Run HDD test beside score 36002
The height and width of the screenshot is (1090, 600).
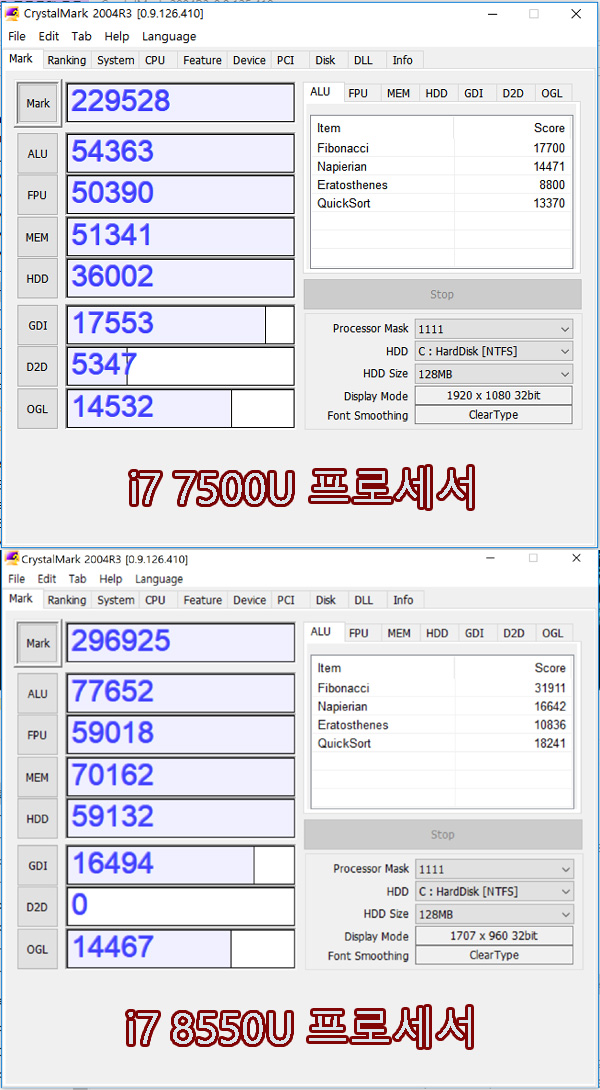[x=38, y=279]
